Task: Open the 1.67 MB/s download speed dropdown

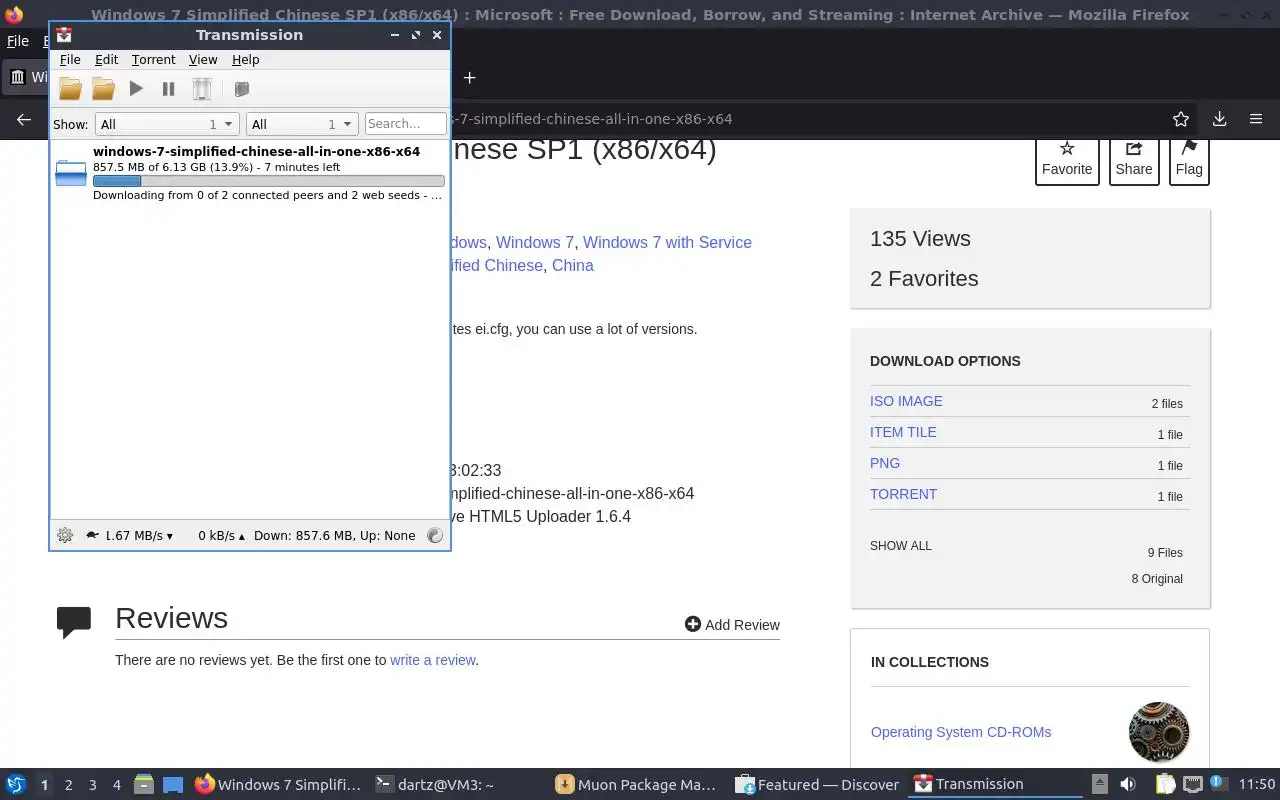Action: 139,535
